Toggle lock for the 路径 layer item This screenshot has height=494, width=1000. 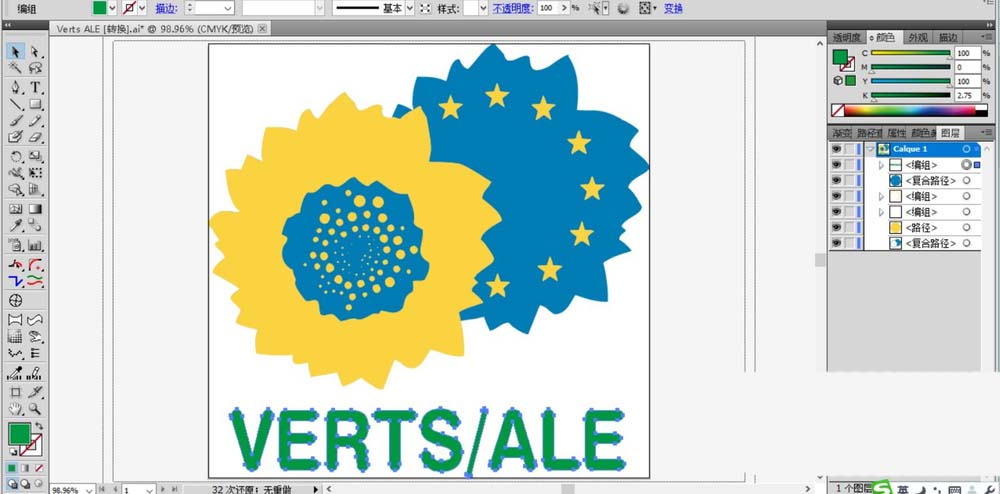[849, 228]
